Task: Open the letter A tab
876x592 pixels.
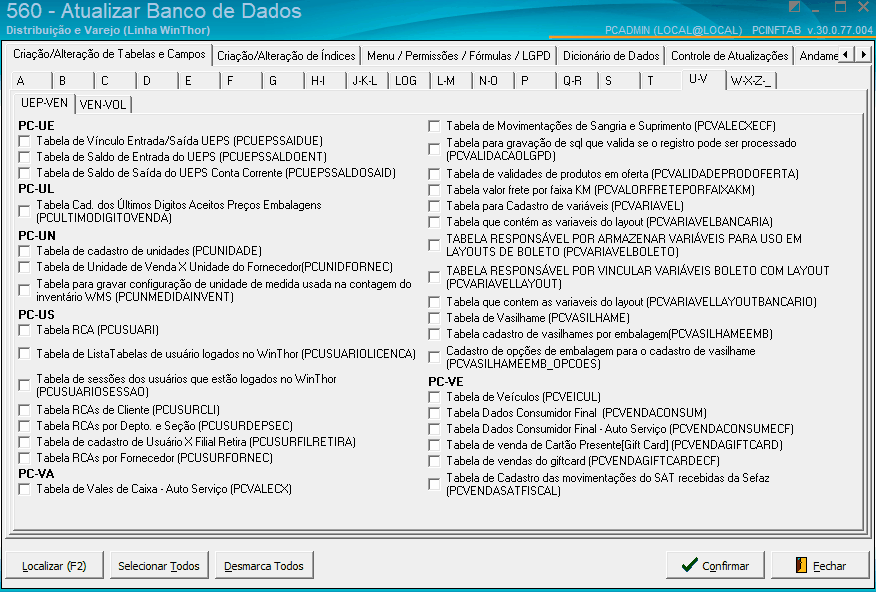Action: (x=31, y=81)
